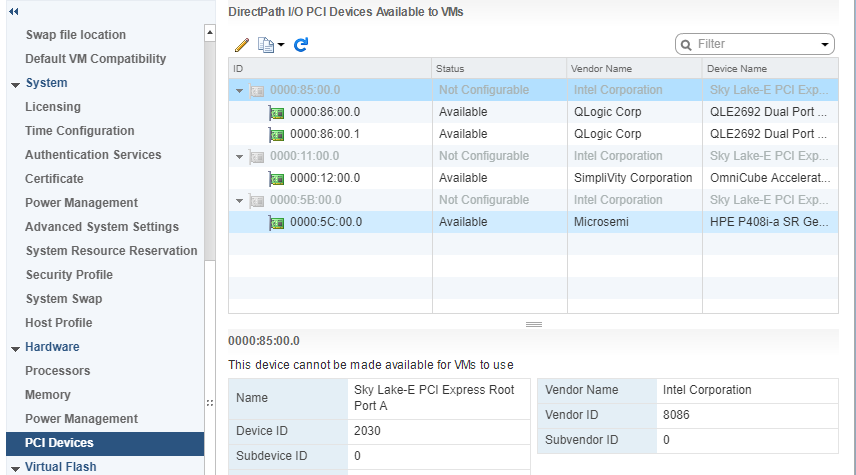Open the copy icon dropdown arrow
856x475 pixels.
tap(281, 45)
